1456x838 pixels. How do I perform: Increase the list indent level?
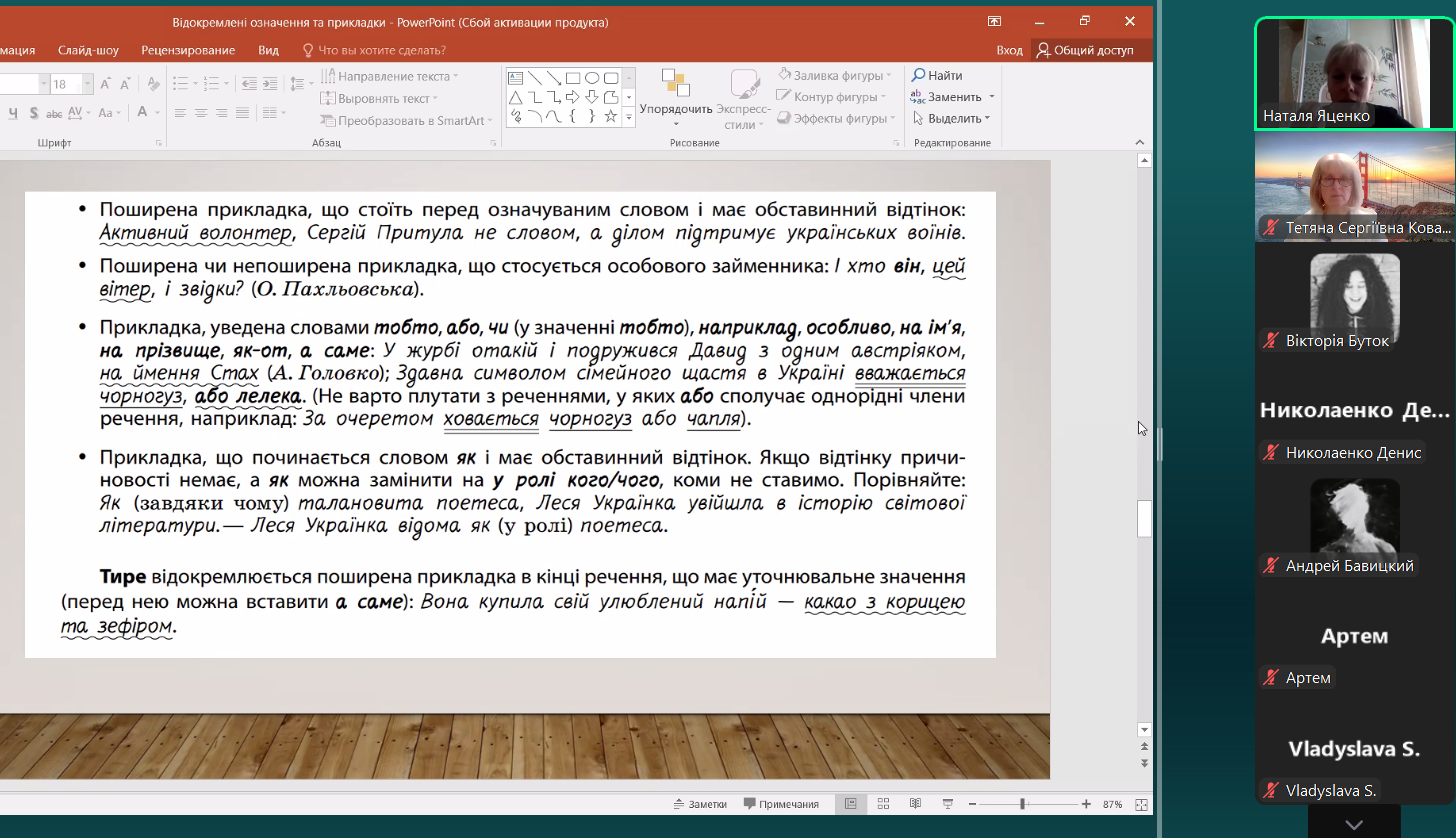(272, 84)
